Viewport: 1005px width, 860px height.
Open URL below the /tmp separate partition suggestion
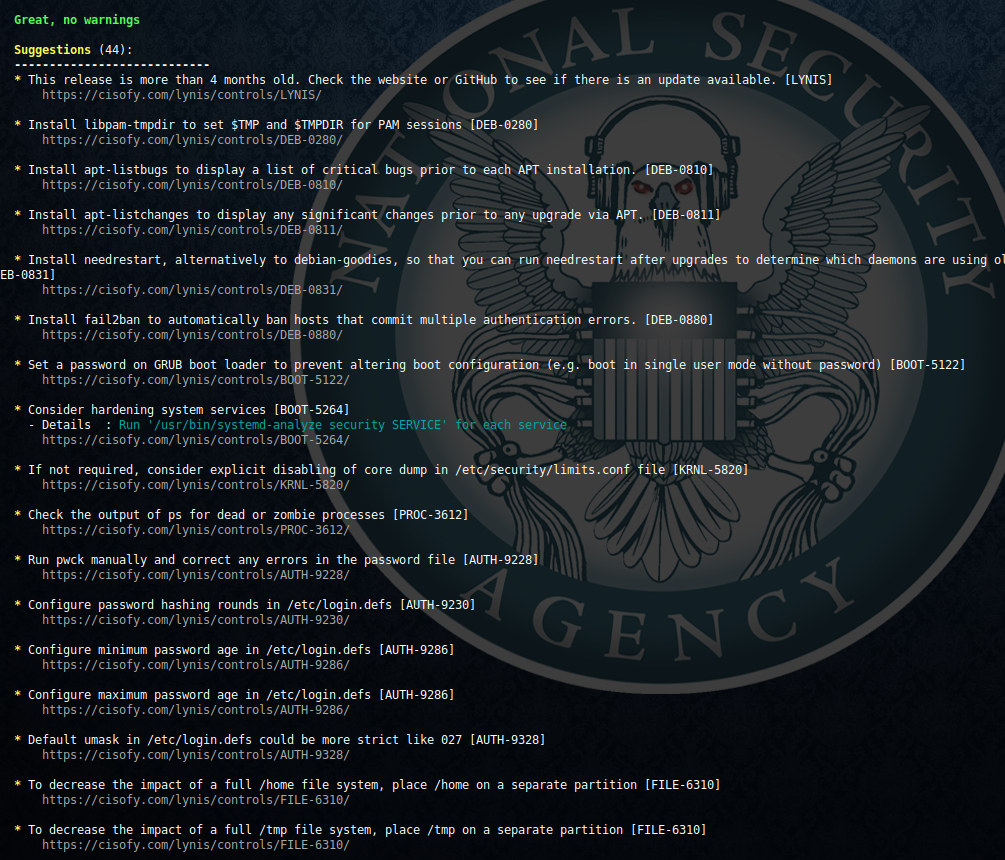[x=195, y=845]
